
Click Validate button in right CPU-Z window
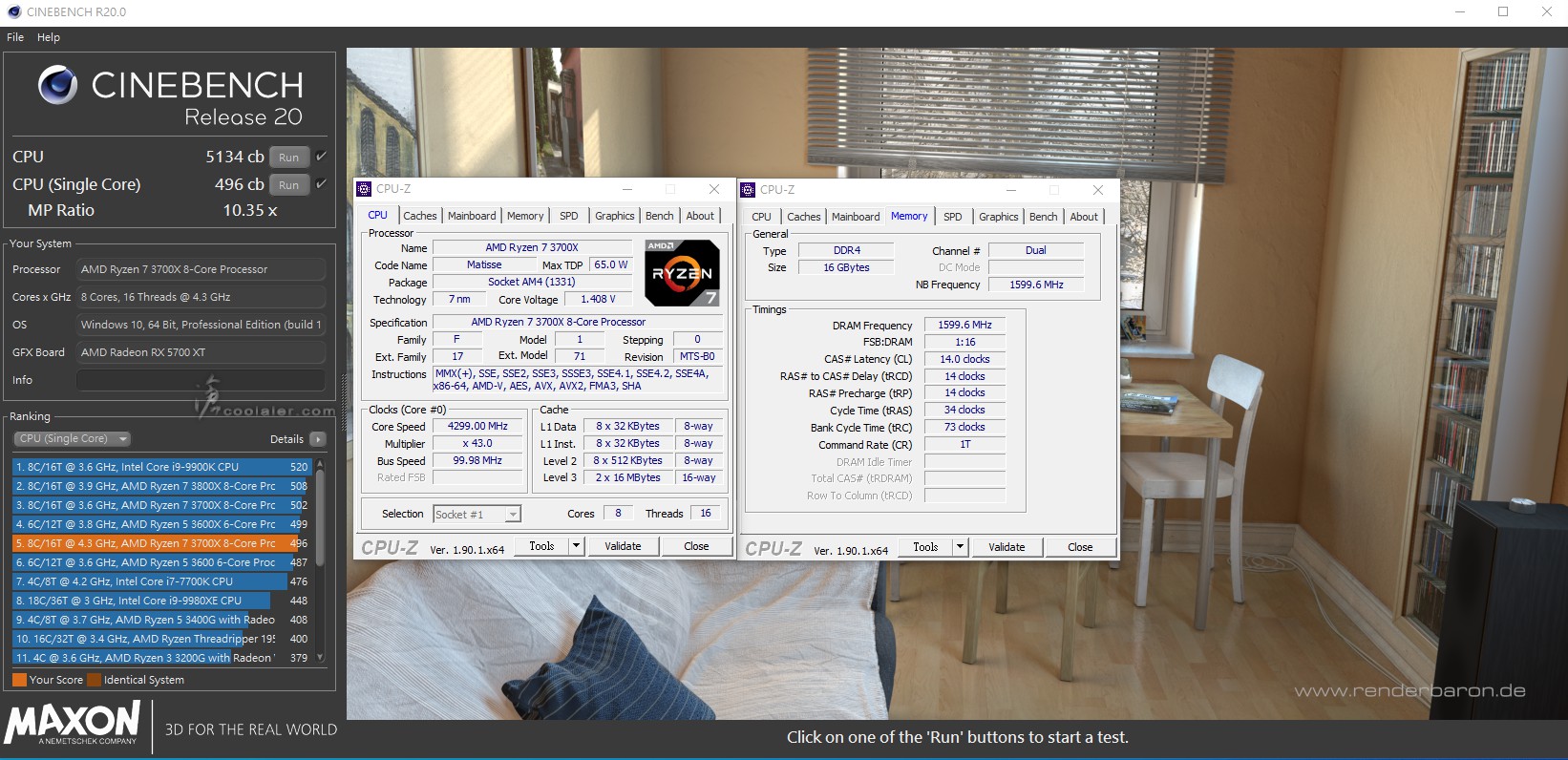[1006, 547]
